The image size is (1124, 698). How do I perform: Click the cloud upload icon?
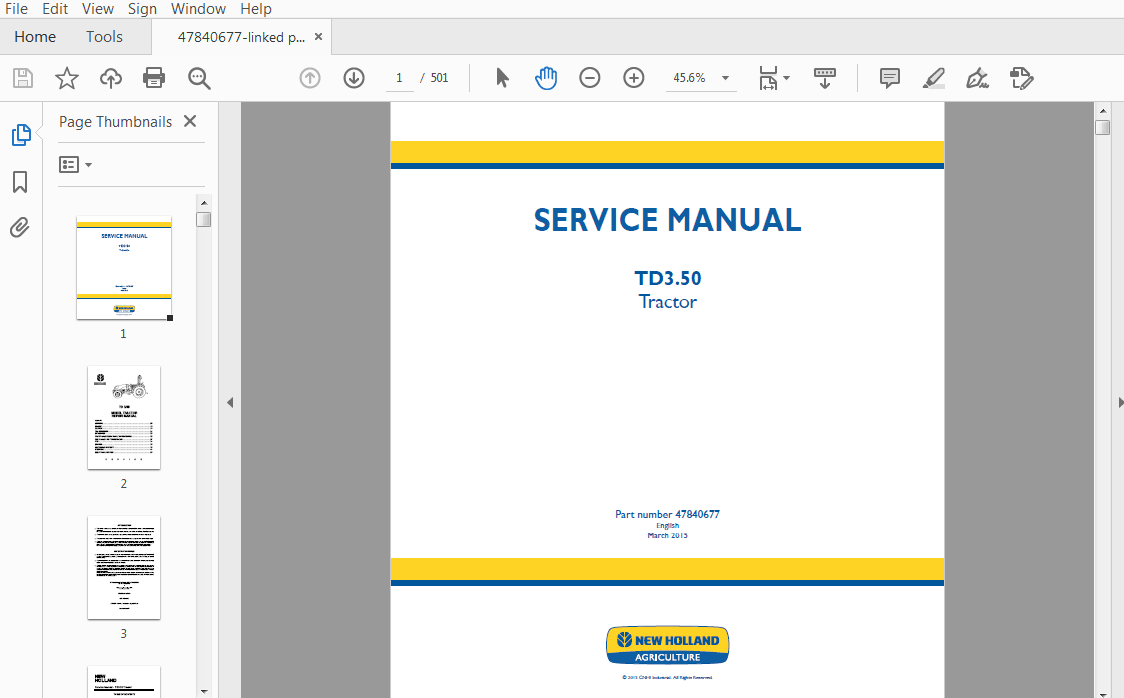pos(110,77)
